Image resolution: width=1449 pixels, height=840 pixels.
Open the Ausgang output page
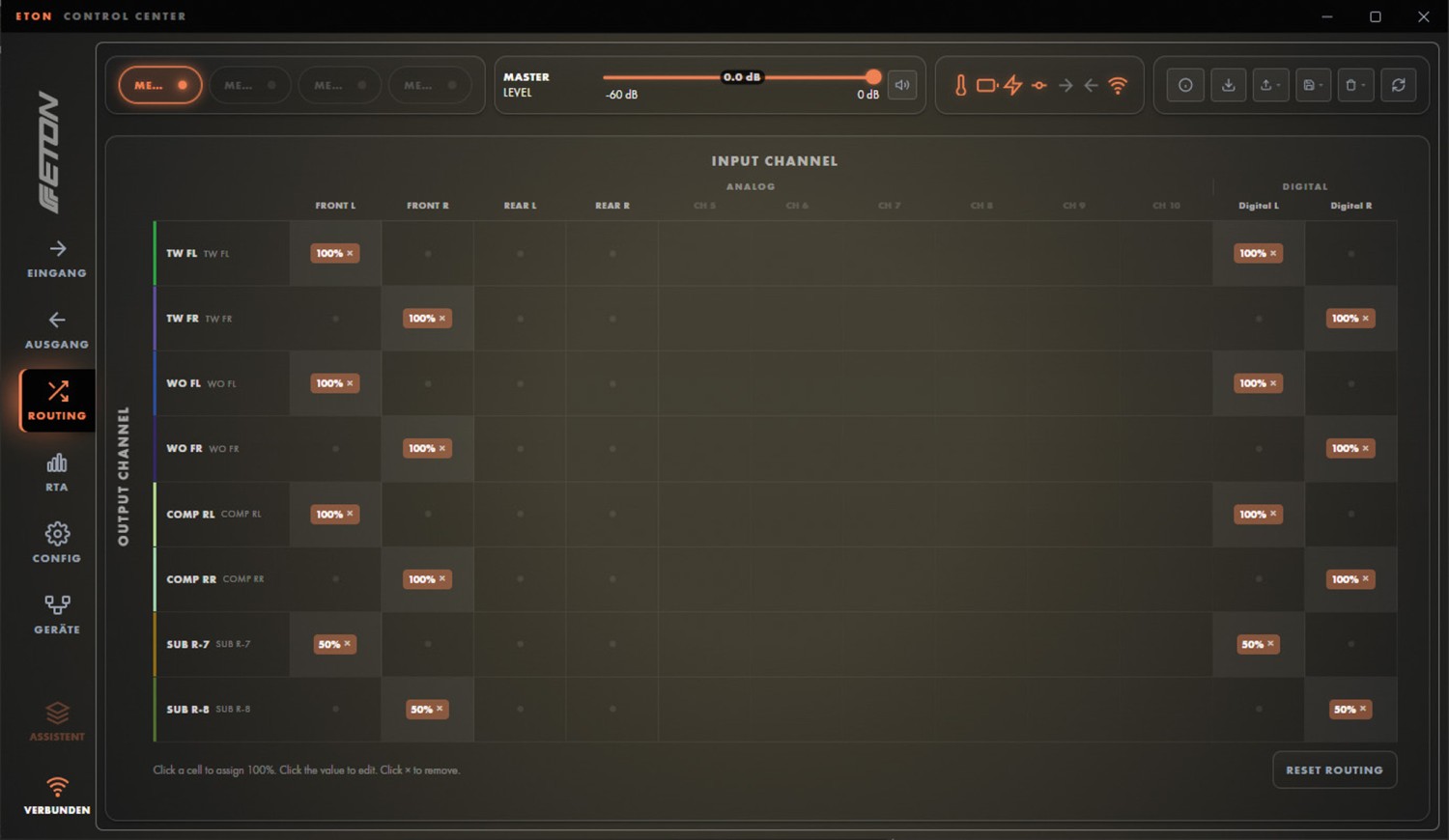coord(57,330)
